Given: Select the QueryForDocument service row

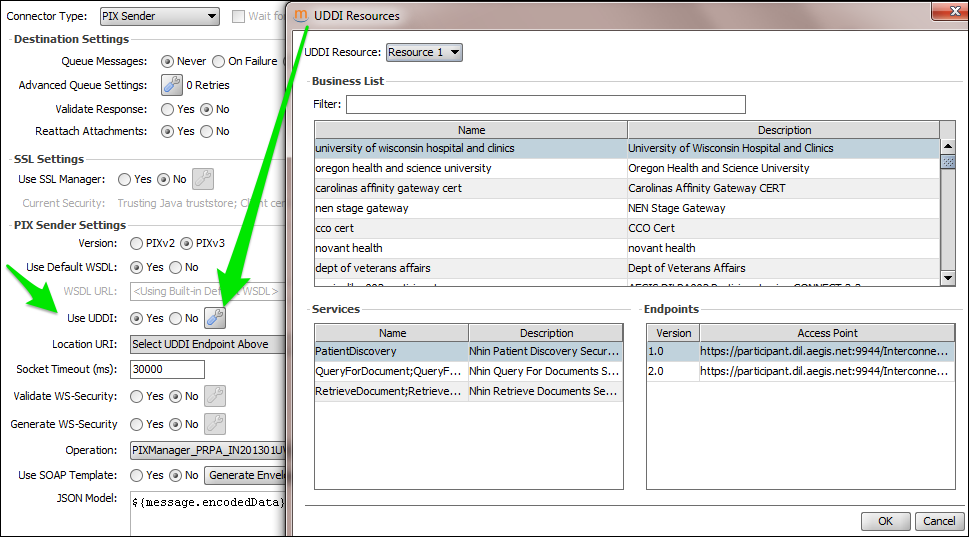Looking at the screenshot, I should click(469, 371).
